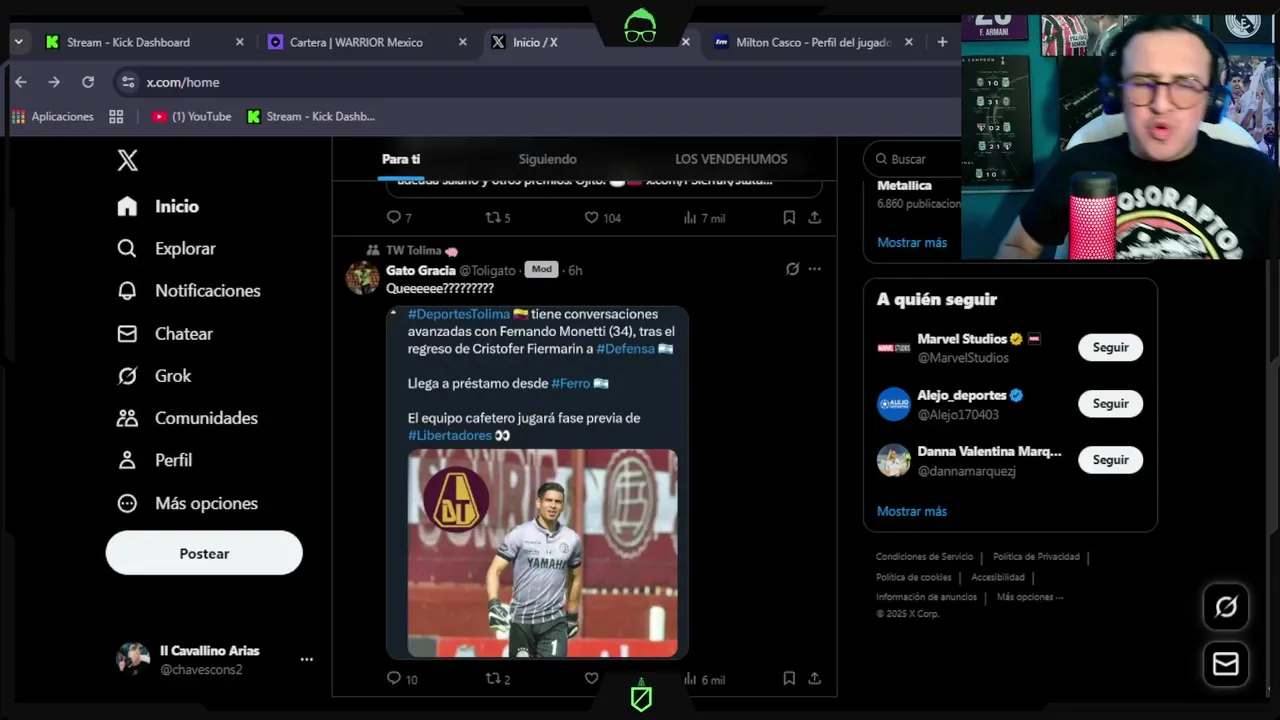
Task: Like the Gato Gracia post
Action: (591, 679)
